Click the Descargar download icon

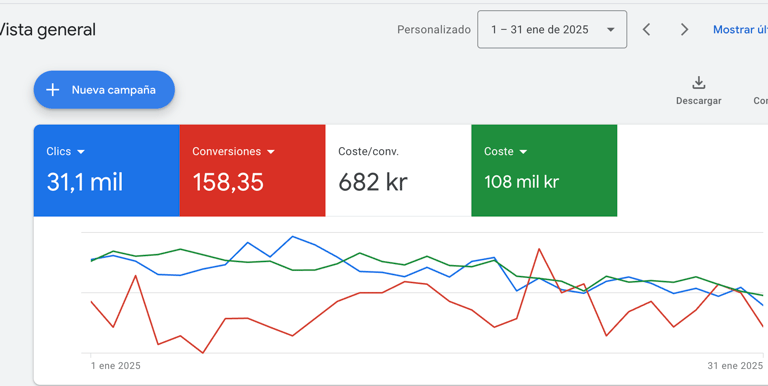(698, 83)
